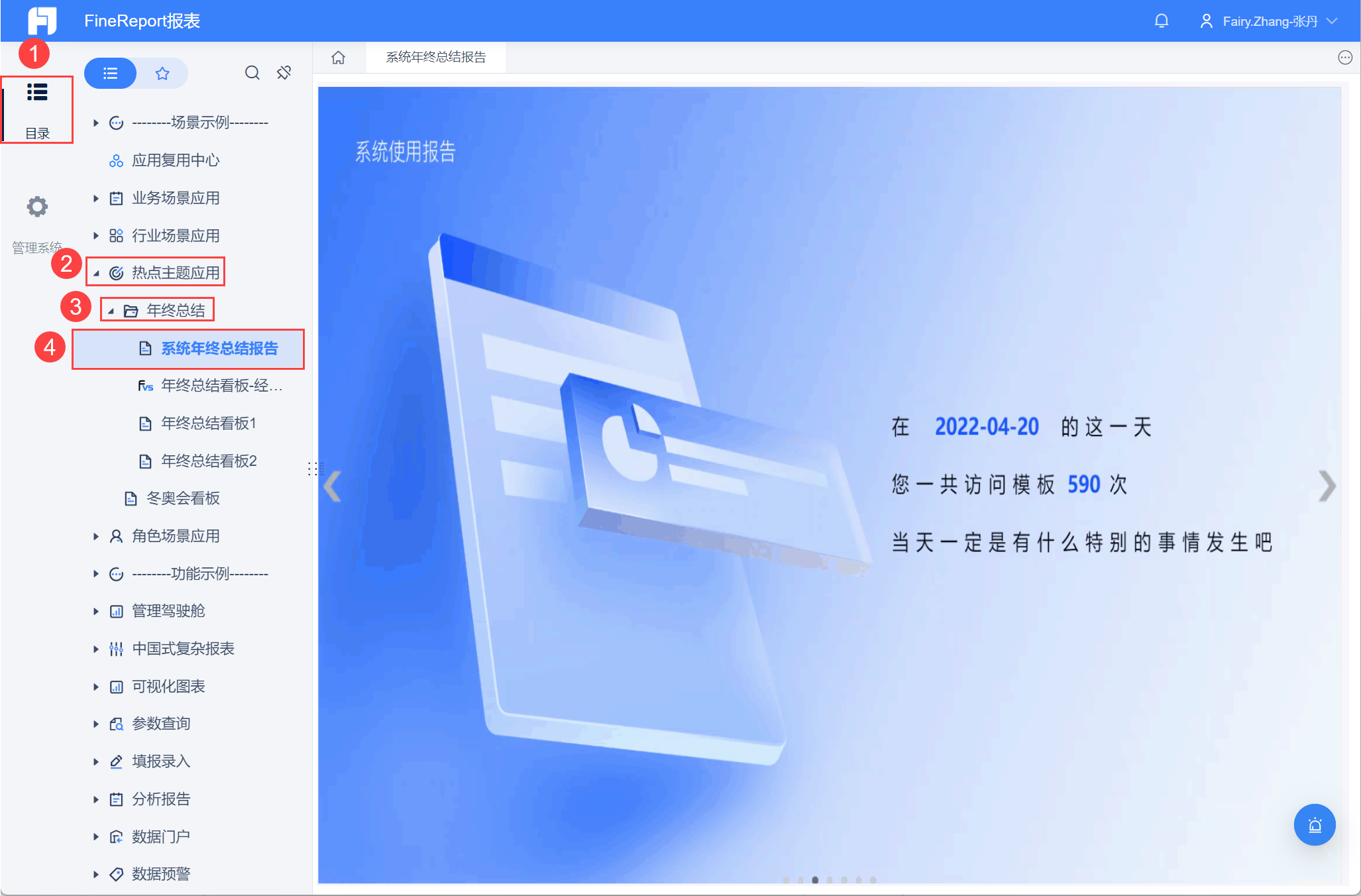
Task: Open 应用复用中心 link
Action: [x=175, y=160]
